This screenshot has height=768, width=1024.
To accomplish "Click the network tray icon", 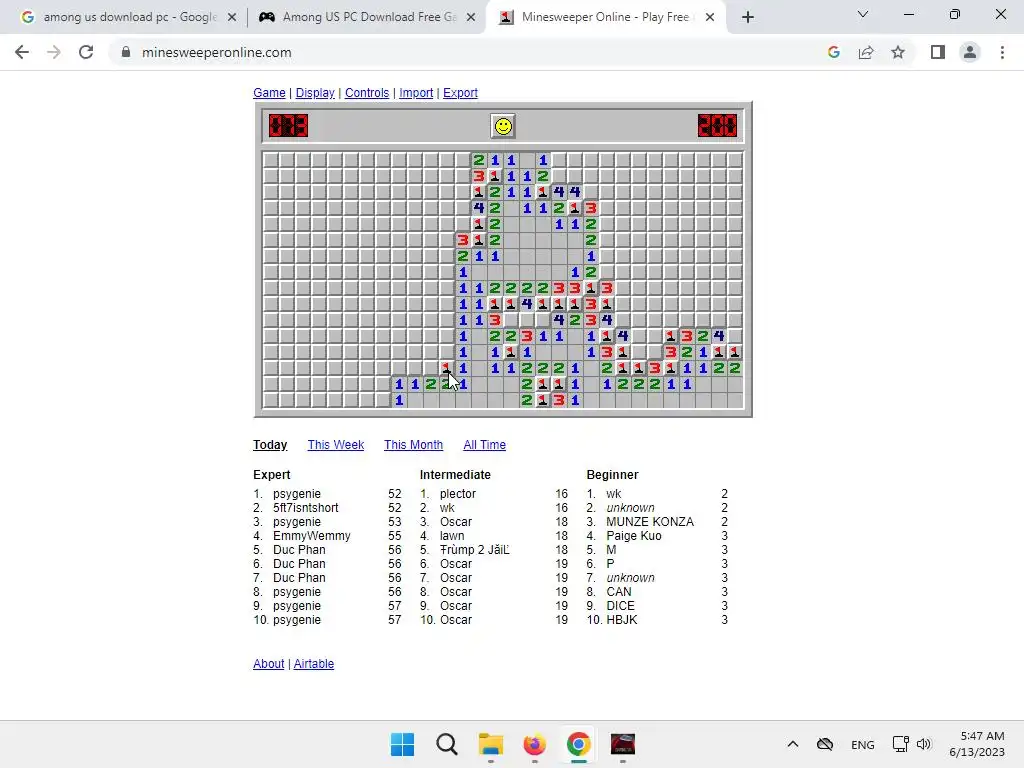I will coord(901,744).
